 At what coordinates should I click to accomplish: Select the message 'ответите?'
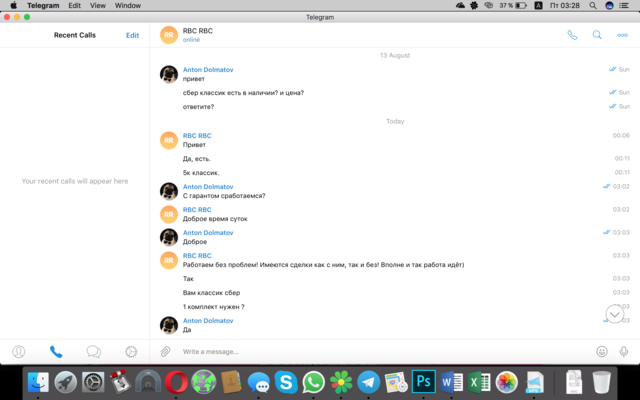click(198, 107)
